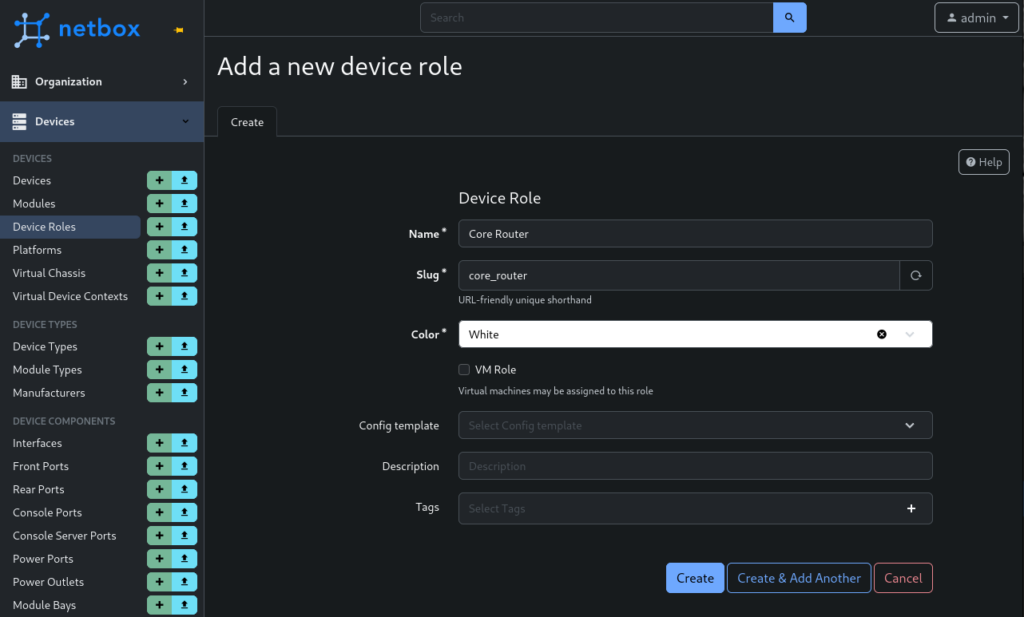1024x617 pixels.
Task: Open the Color dropdown
Action: (909, 334)
